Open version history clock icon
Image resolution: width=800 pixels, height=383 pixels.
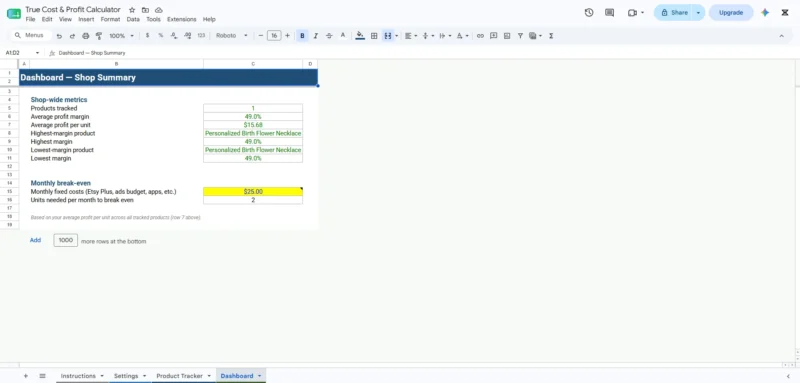[x=589, y=13]
